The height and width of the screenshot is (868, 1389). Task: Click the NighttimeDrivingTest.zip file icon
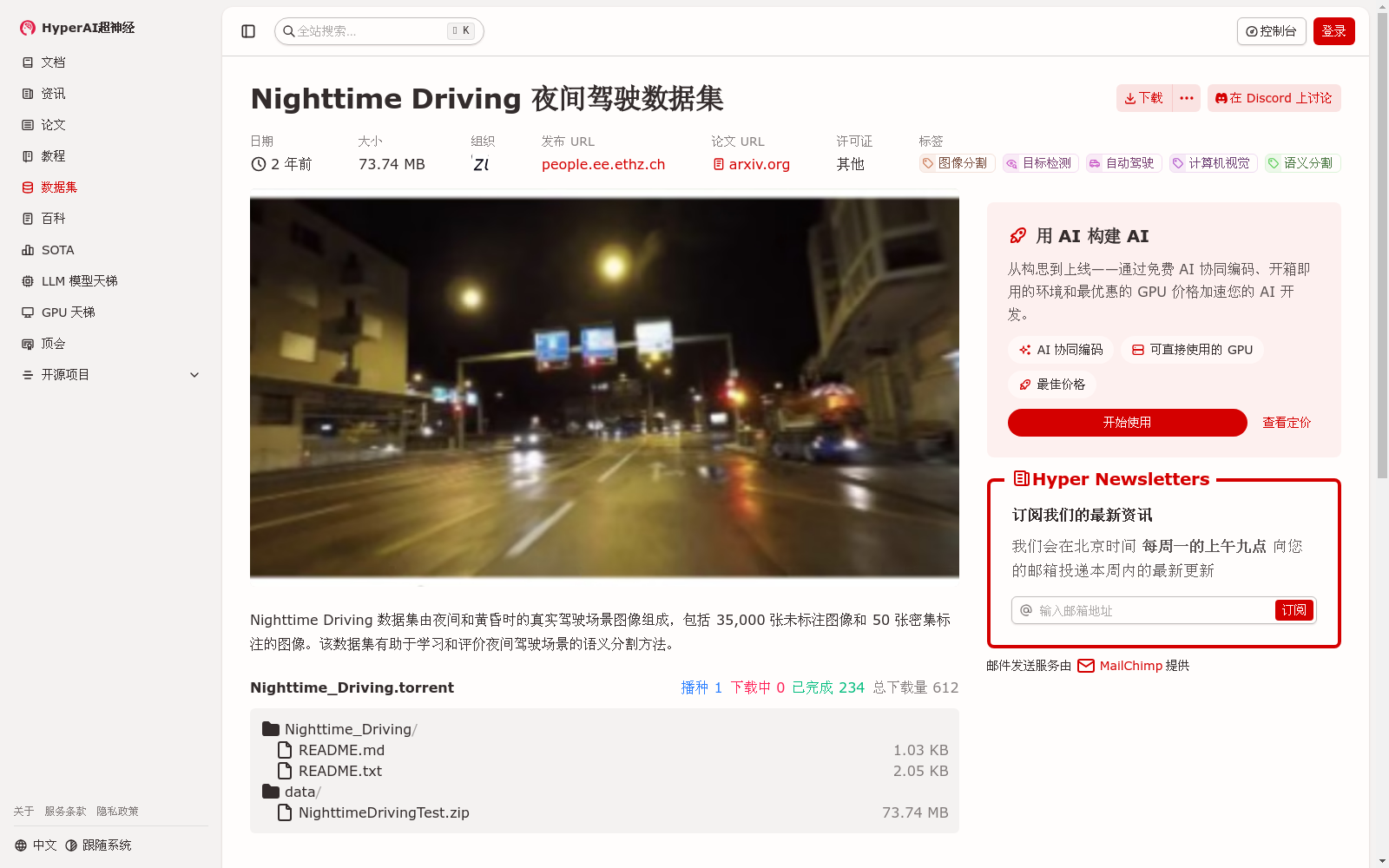click(285, 812)
